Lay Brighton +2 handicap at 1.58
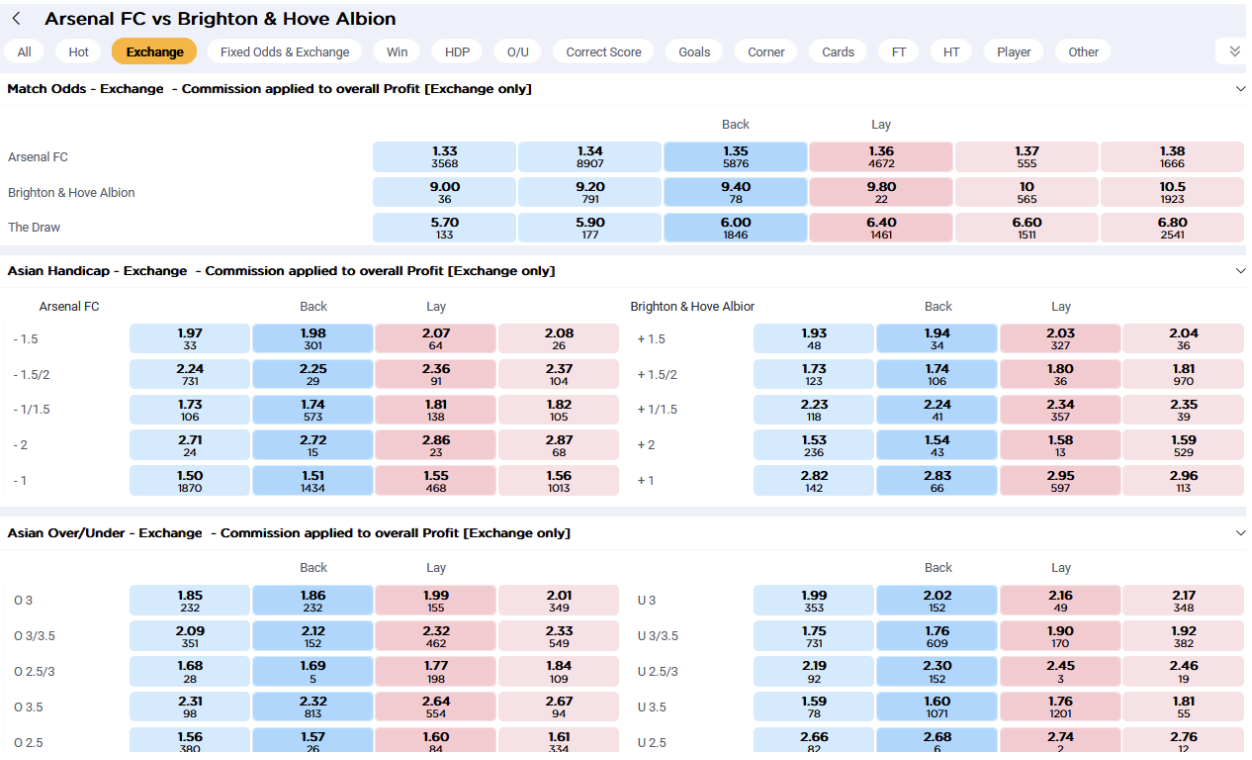This screenshot has width=1252, height=760. 1060,445
